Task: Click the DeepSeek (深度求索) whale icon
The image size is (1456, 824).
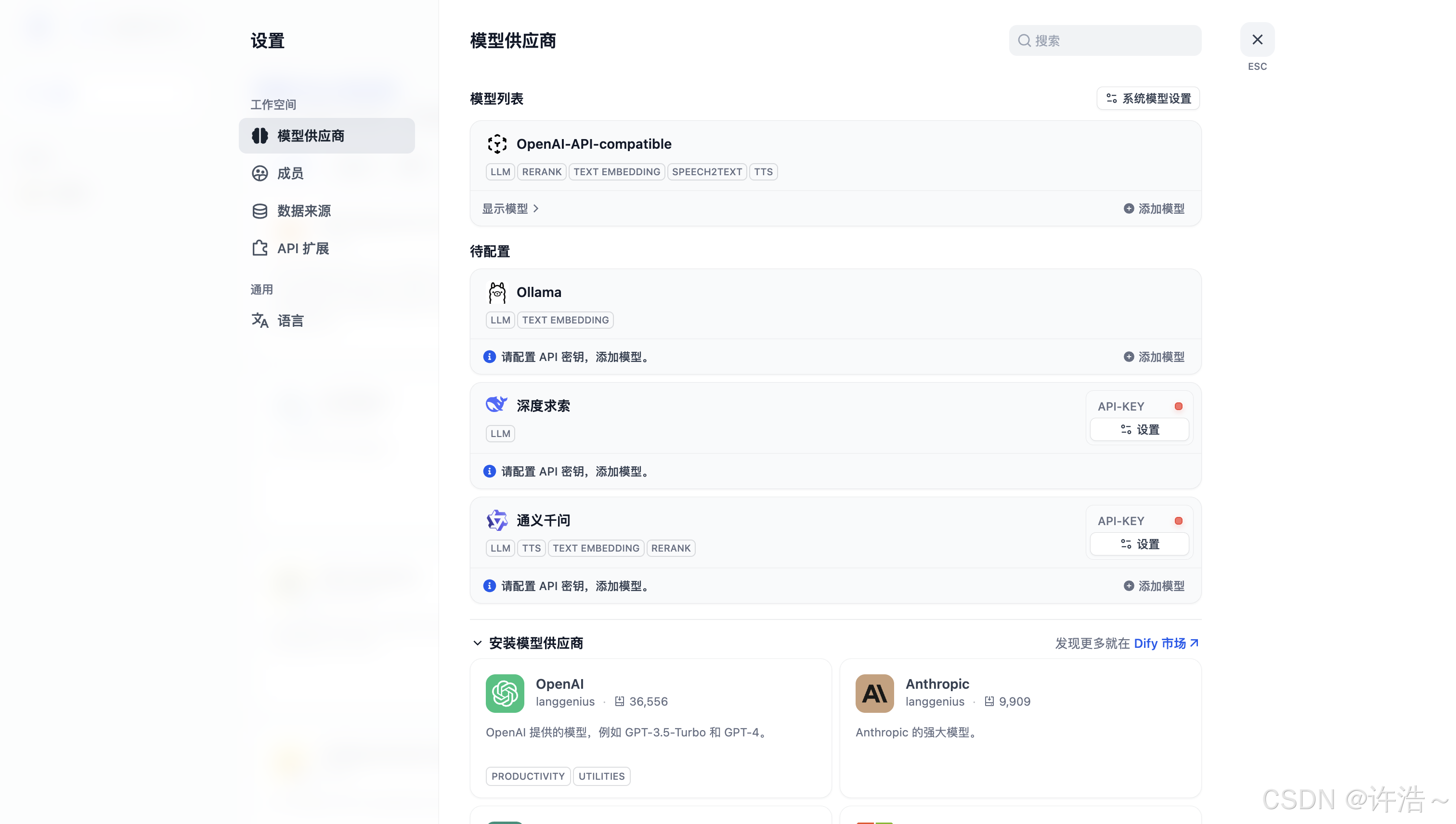Action: tap(496, 405)
